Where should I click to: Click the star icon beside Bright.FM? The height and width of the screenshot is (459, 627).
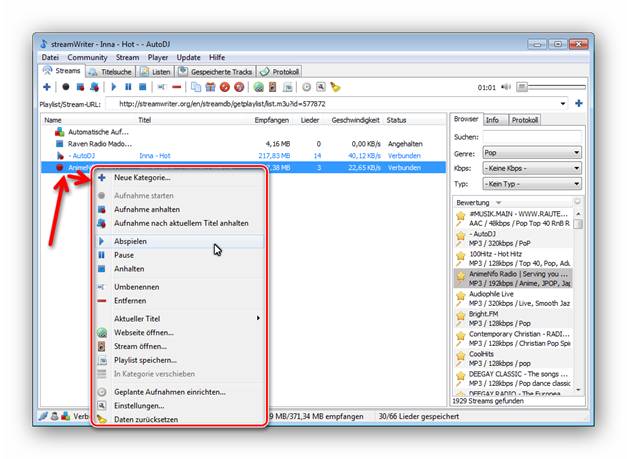pyautogui.click(x=461, y=316)
